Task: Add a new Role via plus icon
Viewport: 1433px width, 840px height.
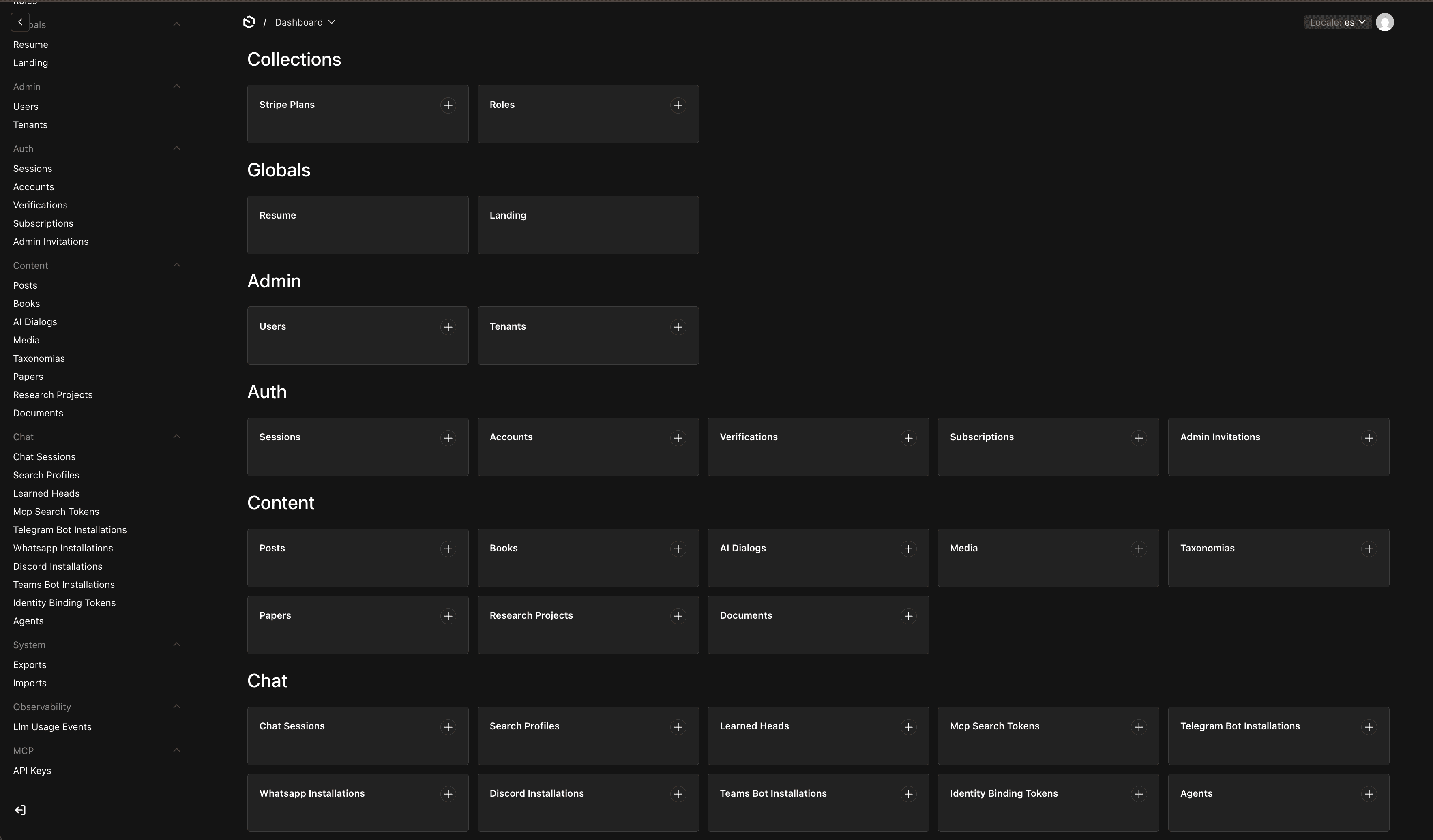Action: tap(678, 105)
